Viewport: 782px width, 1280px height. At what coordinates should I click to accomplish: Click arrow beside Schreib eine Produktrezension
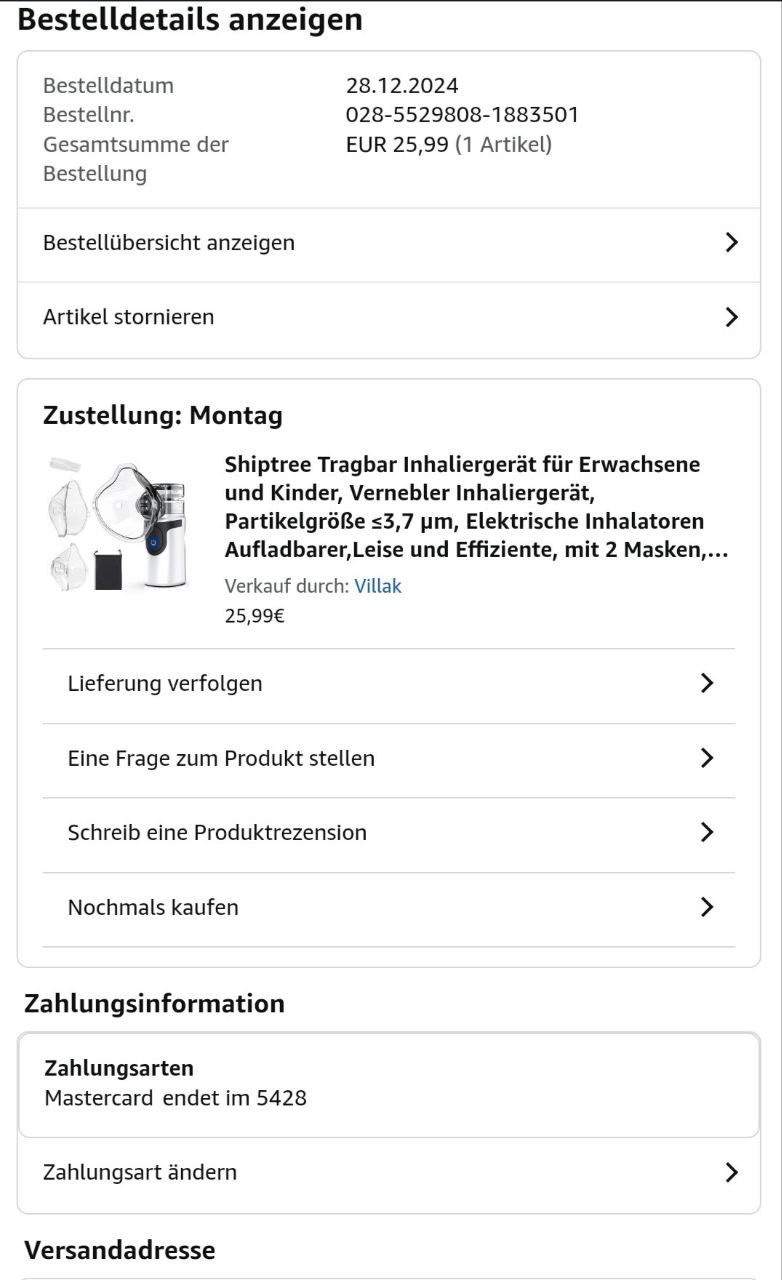[x=707, y=832]
